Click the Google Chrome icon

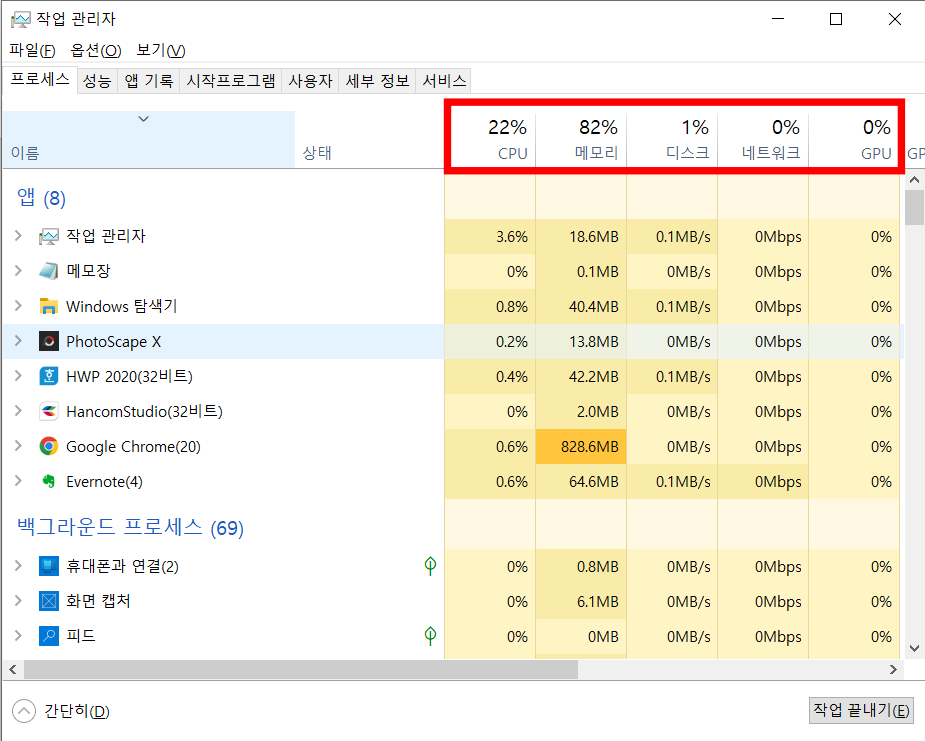pyautogui.click(x=48, y=446)
